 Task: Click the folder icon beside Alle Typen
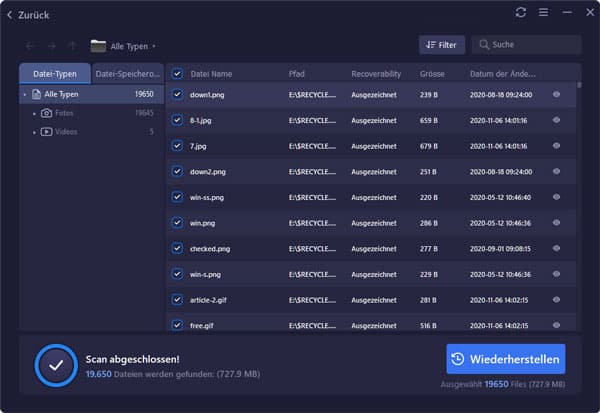[98, 46]
